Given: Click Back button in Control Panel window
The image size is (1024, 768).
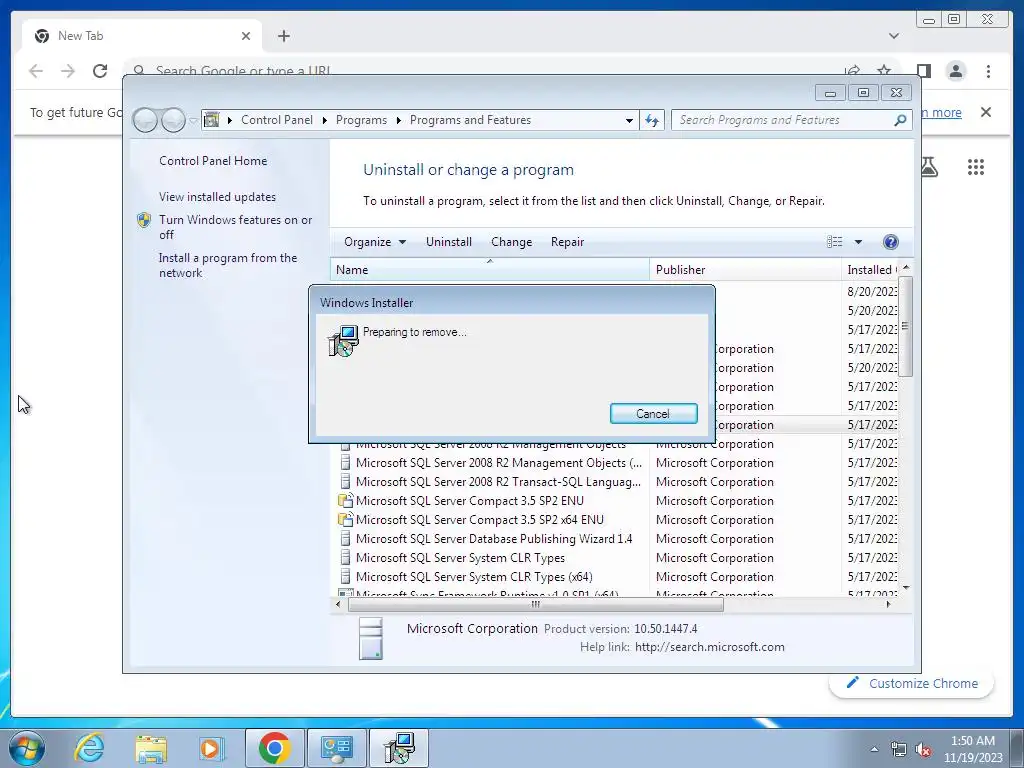Looking at the screenshot, I should point(145,120).
